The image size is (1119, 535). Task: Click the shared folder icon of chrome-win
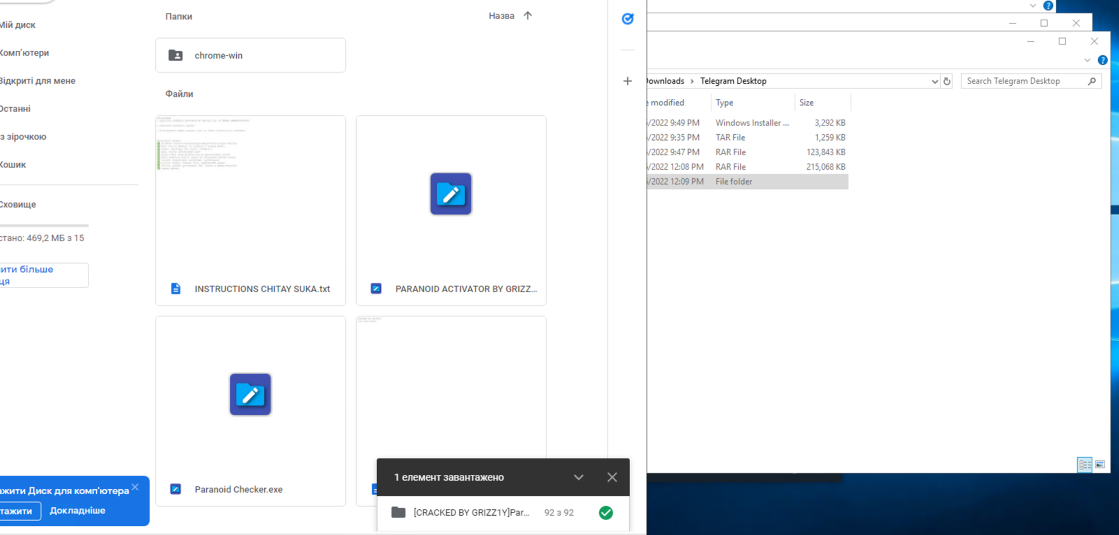pyautogui.click(x=175, y=55)
